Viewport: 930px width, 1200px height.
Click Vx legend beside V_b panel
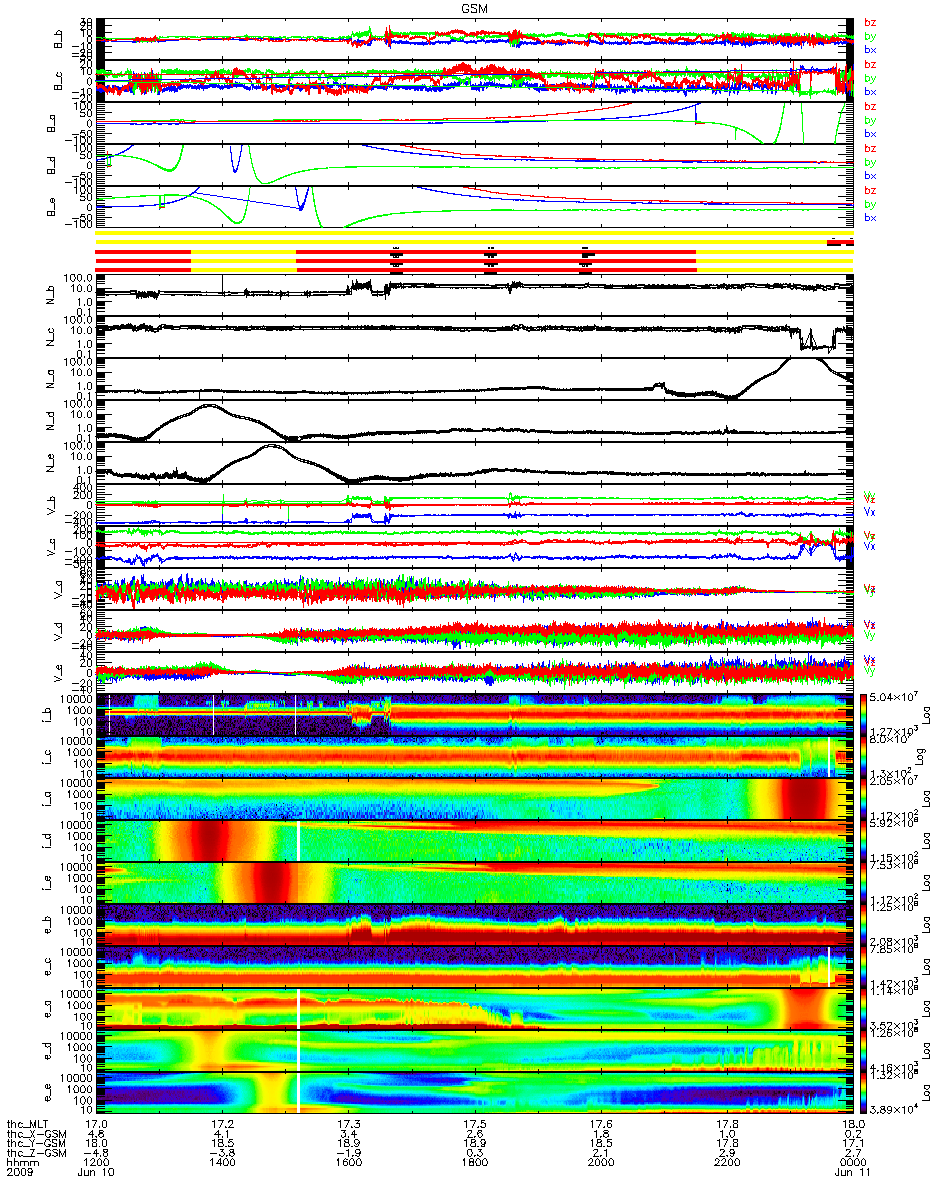tap(870, 511)
